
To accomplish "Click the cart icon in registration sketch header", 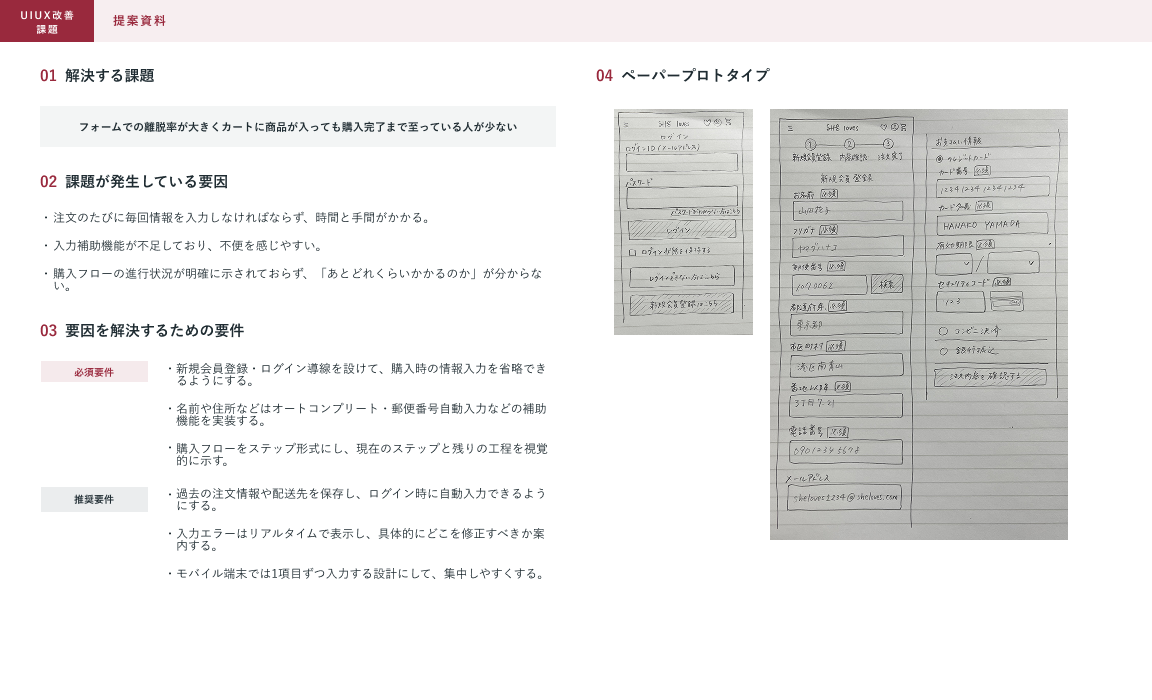I will coord(903,127).
